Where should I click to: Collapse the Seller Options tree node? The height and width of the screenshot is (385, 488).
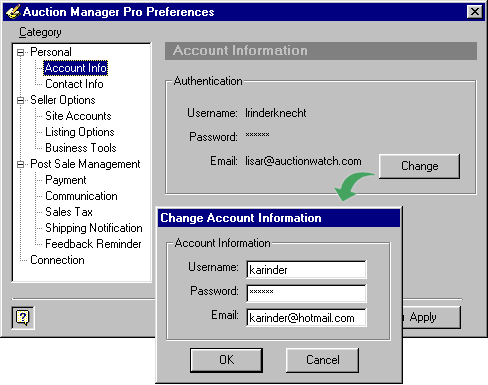click(x=21, y=100)
